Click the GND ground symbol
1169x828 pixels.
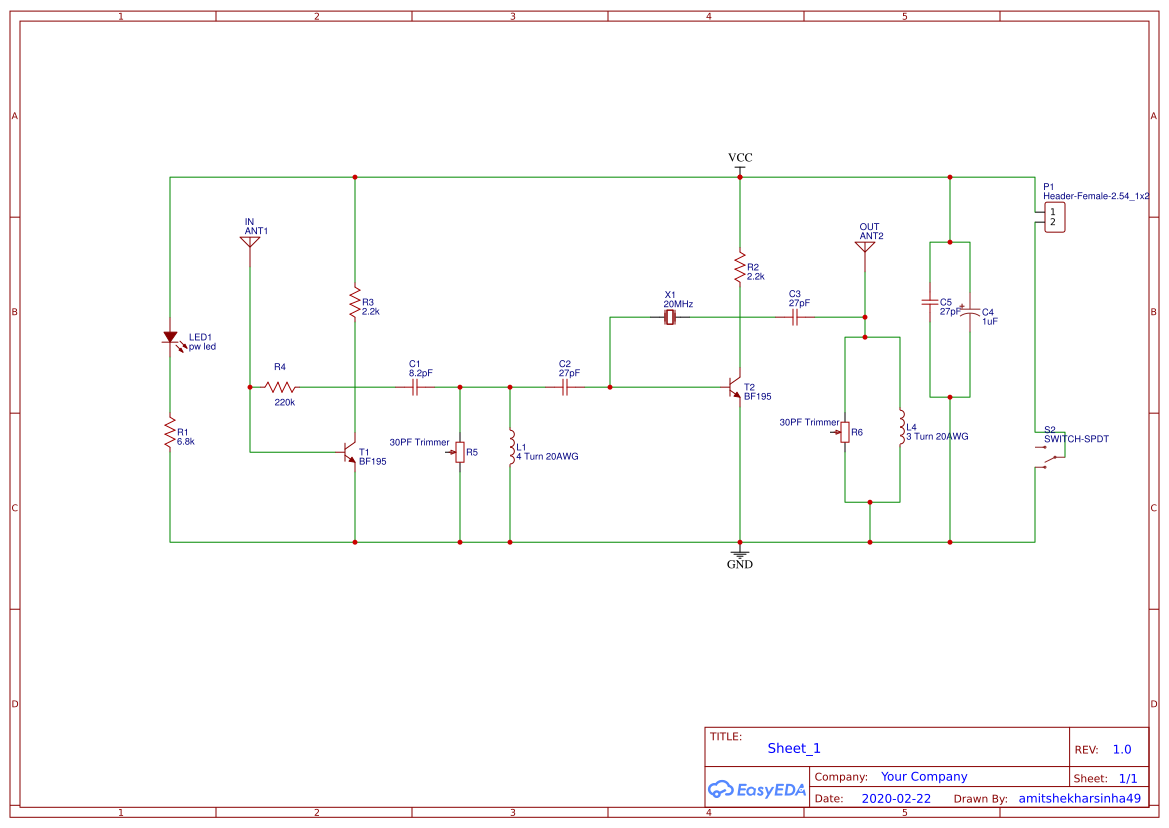(x=739, y=553)
